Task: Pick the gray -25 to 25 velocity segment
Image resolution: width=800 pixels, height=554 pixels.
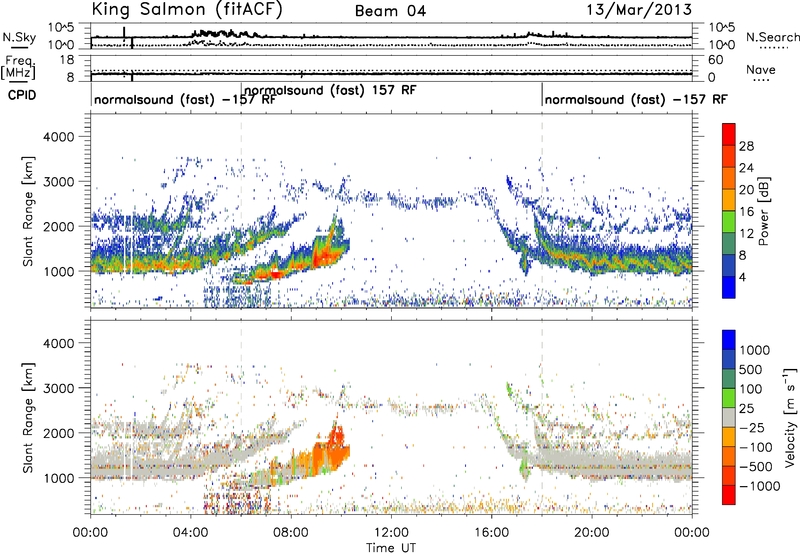Action: coord(729,417)
